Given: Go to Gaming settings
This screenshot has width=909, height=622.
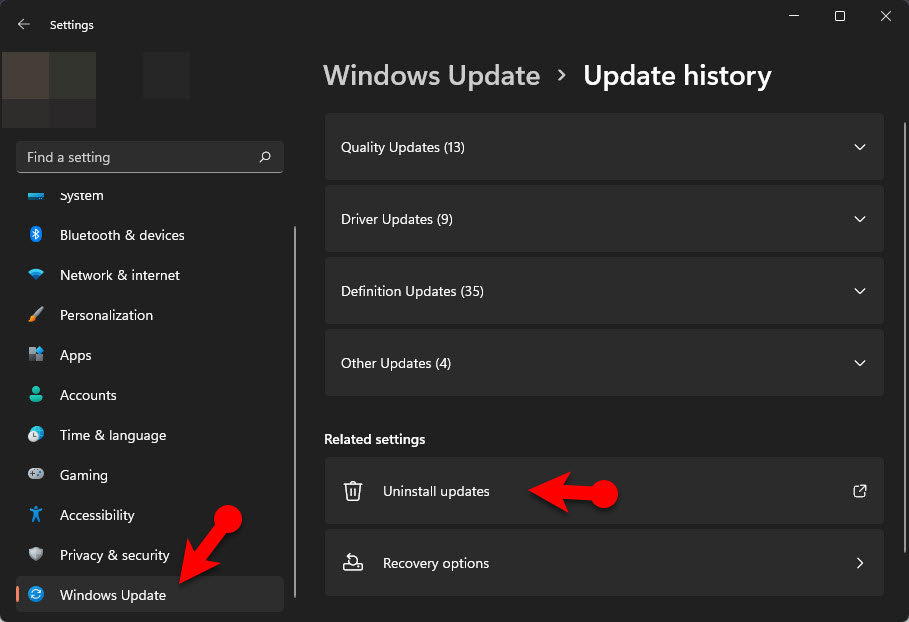Looking at the screenshot, I should 150,475.
